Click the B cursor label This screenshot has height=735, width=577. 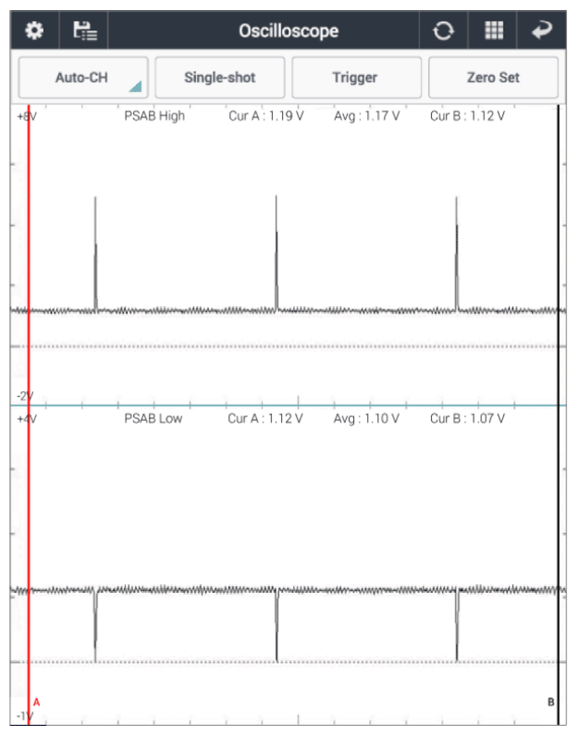coord(551,702)
